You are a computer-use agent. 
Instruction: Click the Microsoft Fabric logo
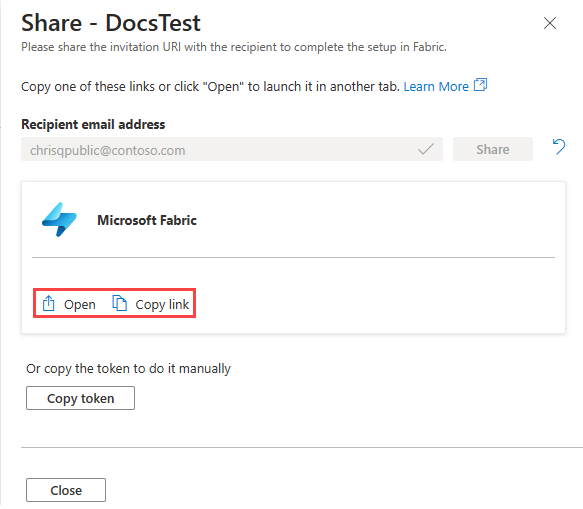click(59, 220)
